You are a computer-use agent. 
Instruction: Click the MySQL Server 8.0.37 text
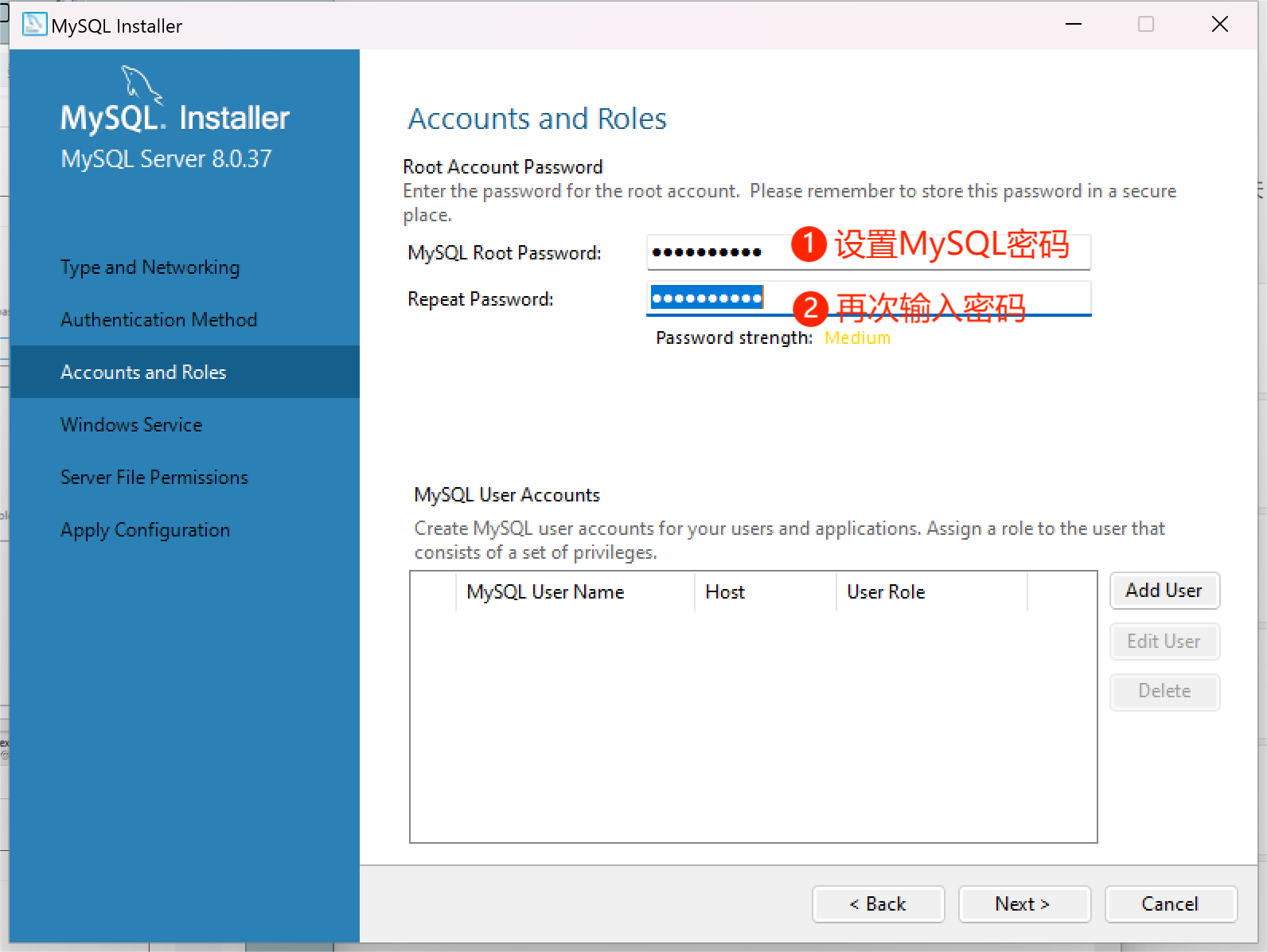coord(166,159)
